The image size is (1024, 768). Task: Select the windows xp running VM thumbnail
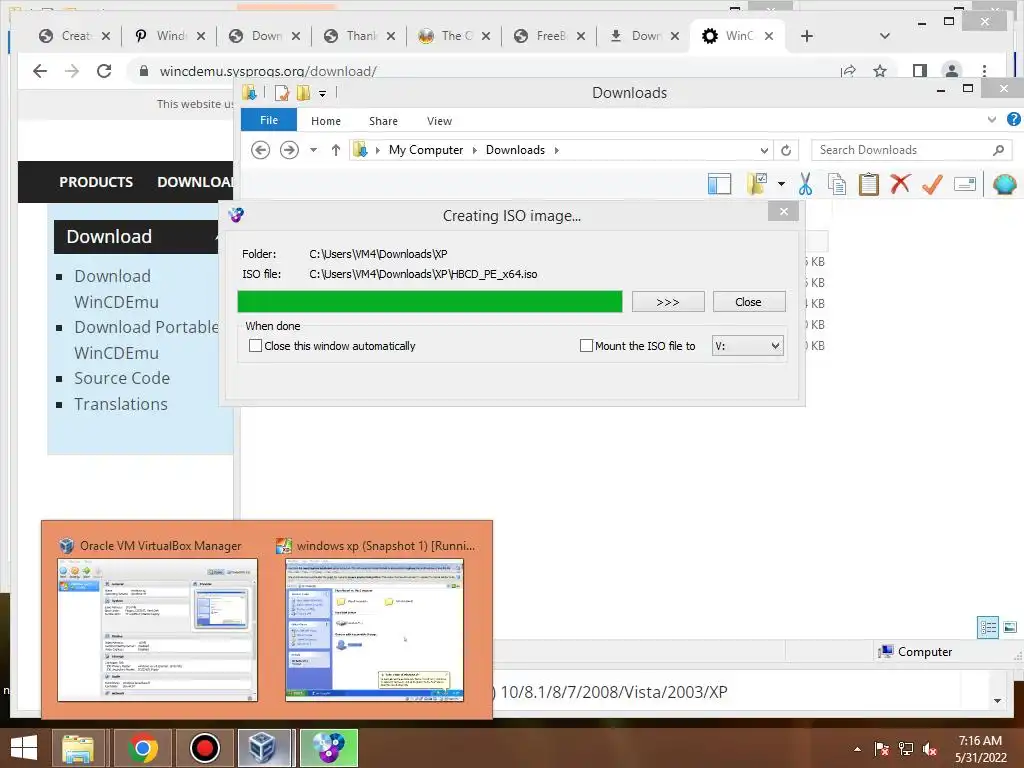(x=374, y=630)
